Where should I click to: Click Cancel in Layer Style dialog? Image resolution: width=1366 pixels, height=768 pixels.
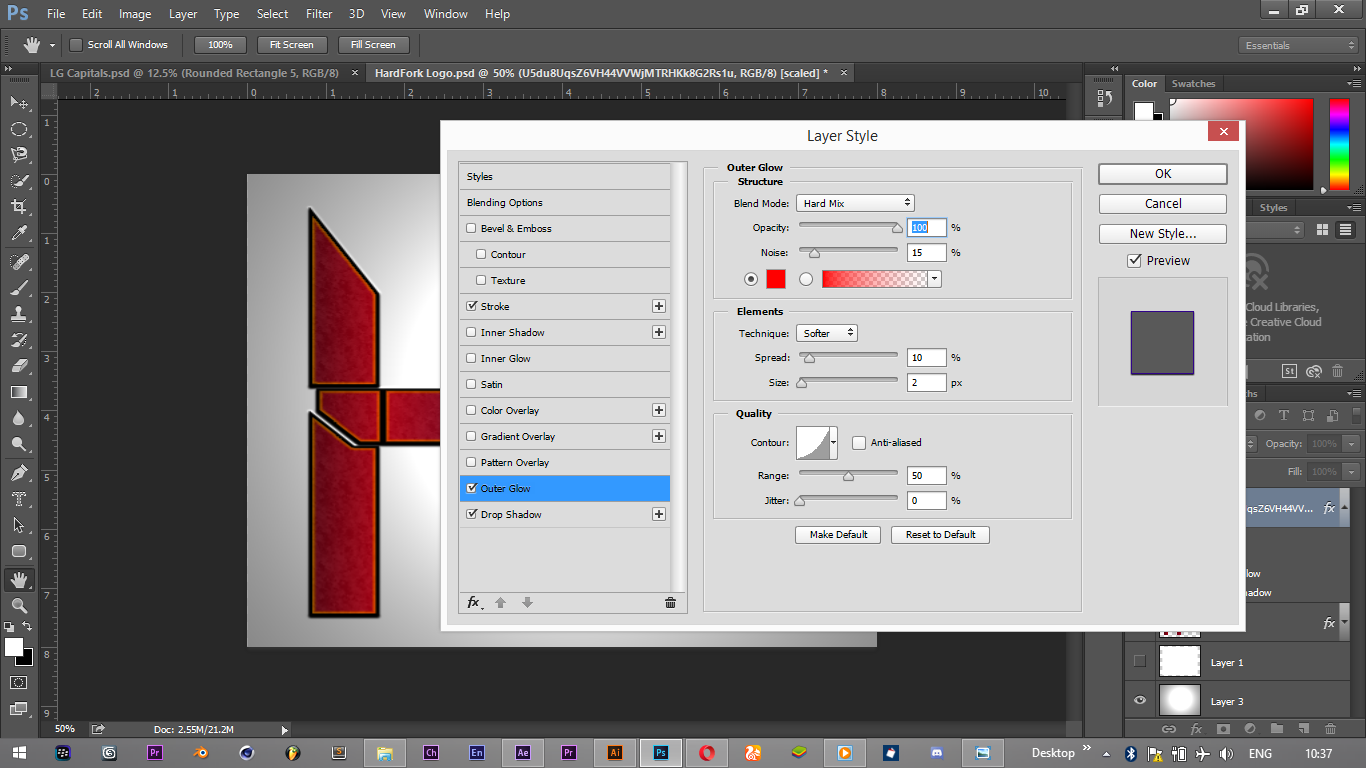(1163, 204)
